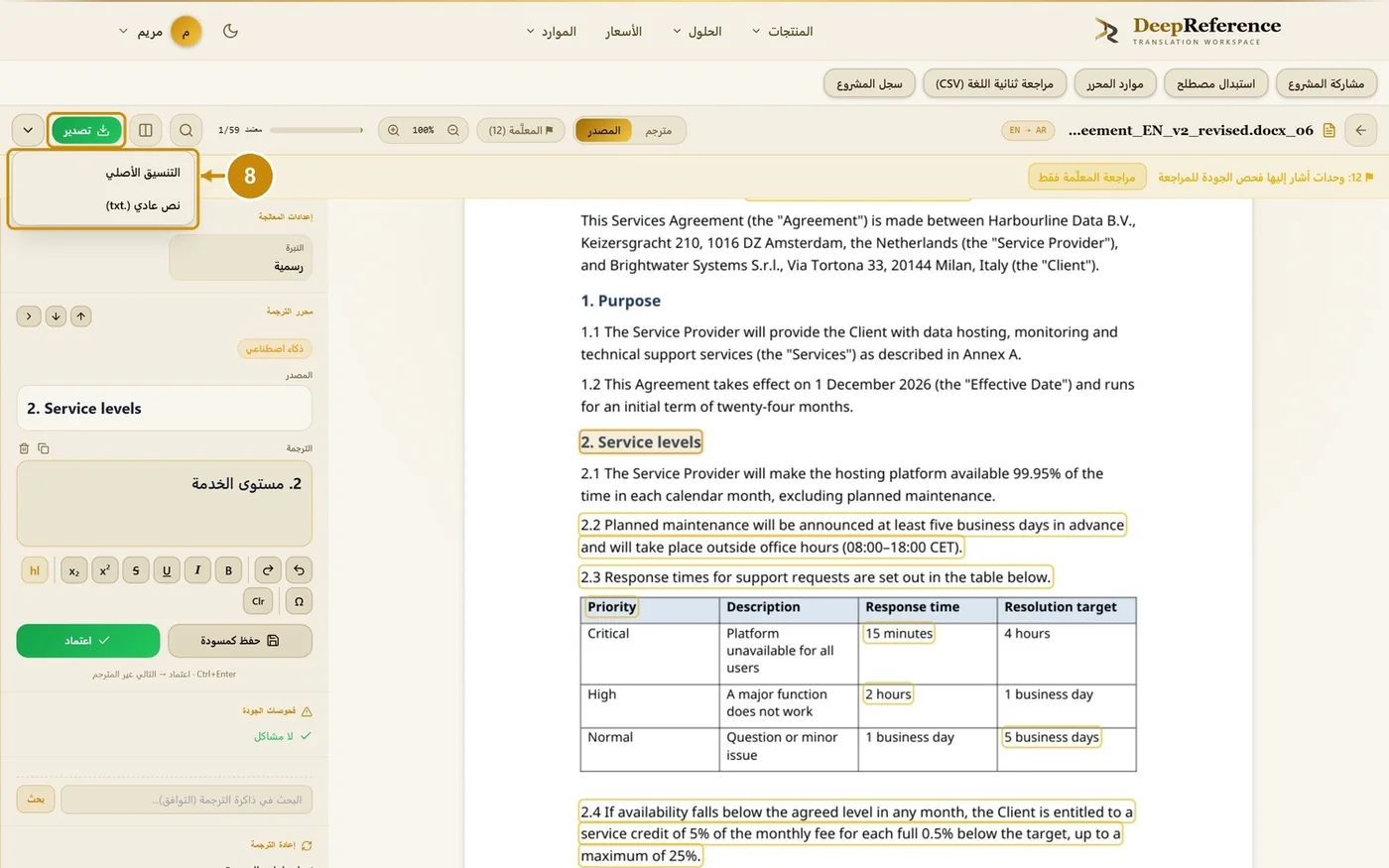Viewport: 1389px width, 868px height.
Task: Open the chevron dropdown beside export
Action: 28,130
